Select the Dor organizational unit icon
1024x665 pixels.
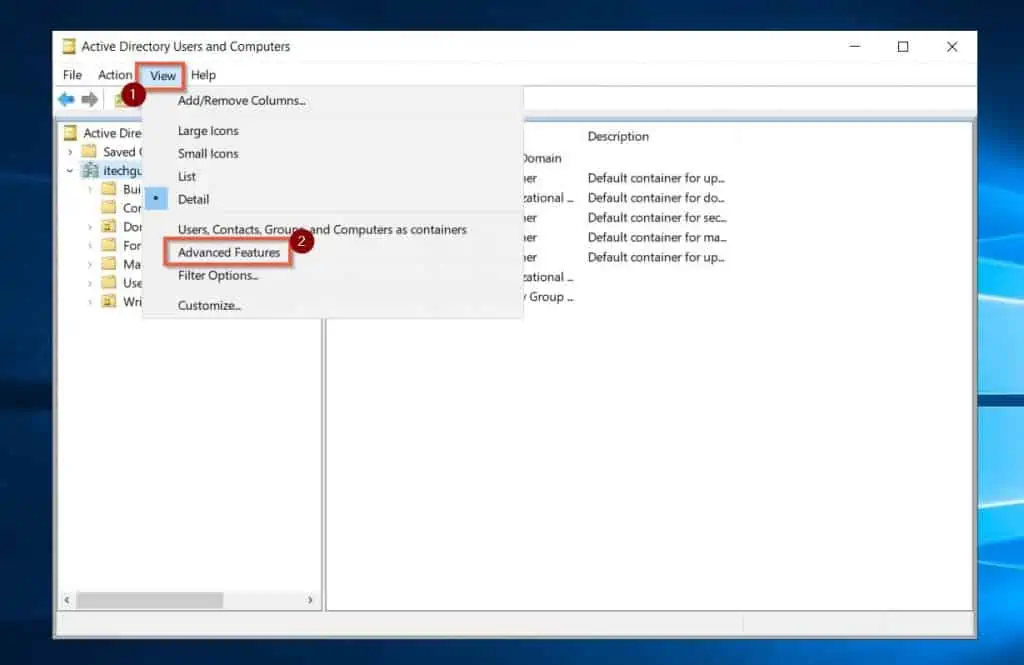point(109,227)
